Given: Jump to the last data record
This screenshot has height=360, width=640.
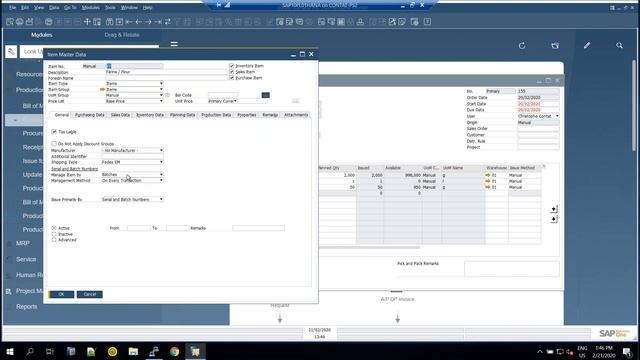Looking at the screenshot, I should click(x=158, y=22).
